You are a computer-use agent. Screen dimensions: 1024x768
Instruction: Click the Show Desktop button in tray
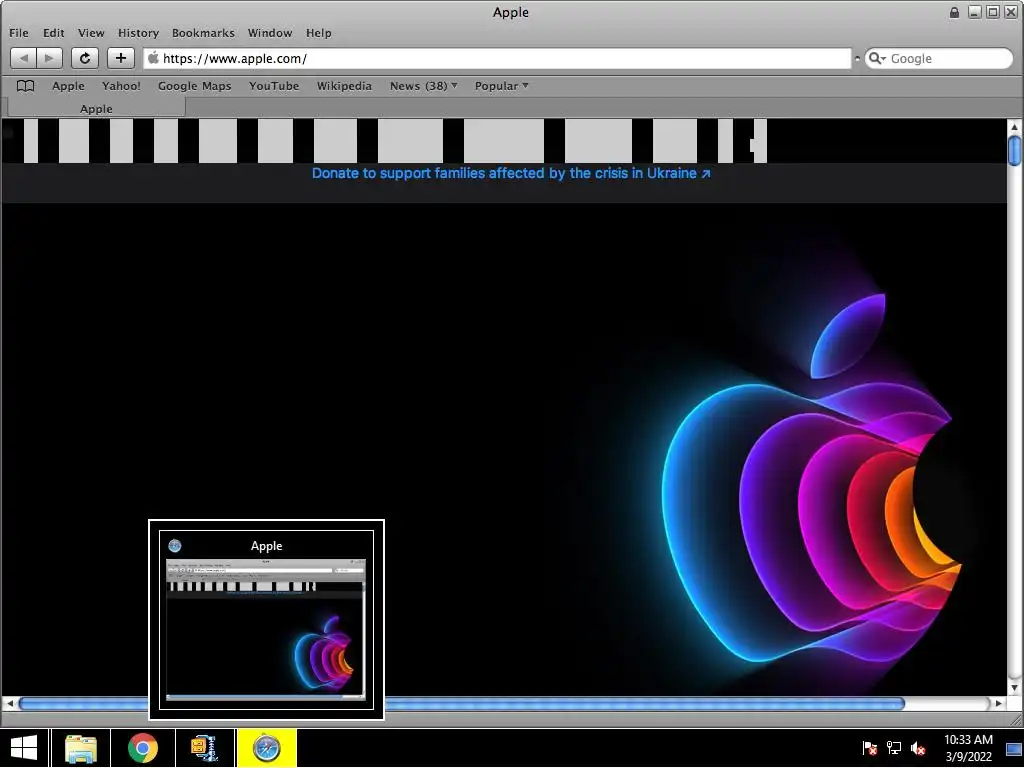pyautogui.click(x=1014, y=748)
